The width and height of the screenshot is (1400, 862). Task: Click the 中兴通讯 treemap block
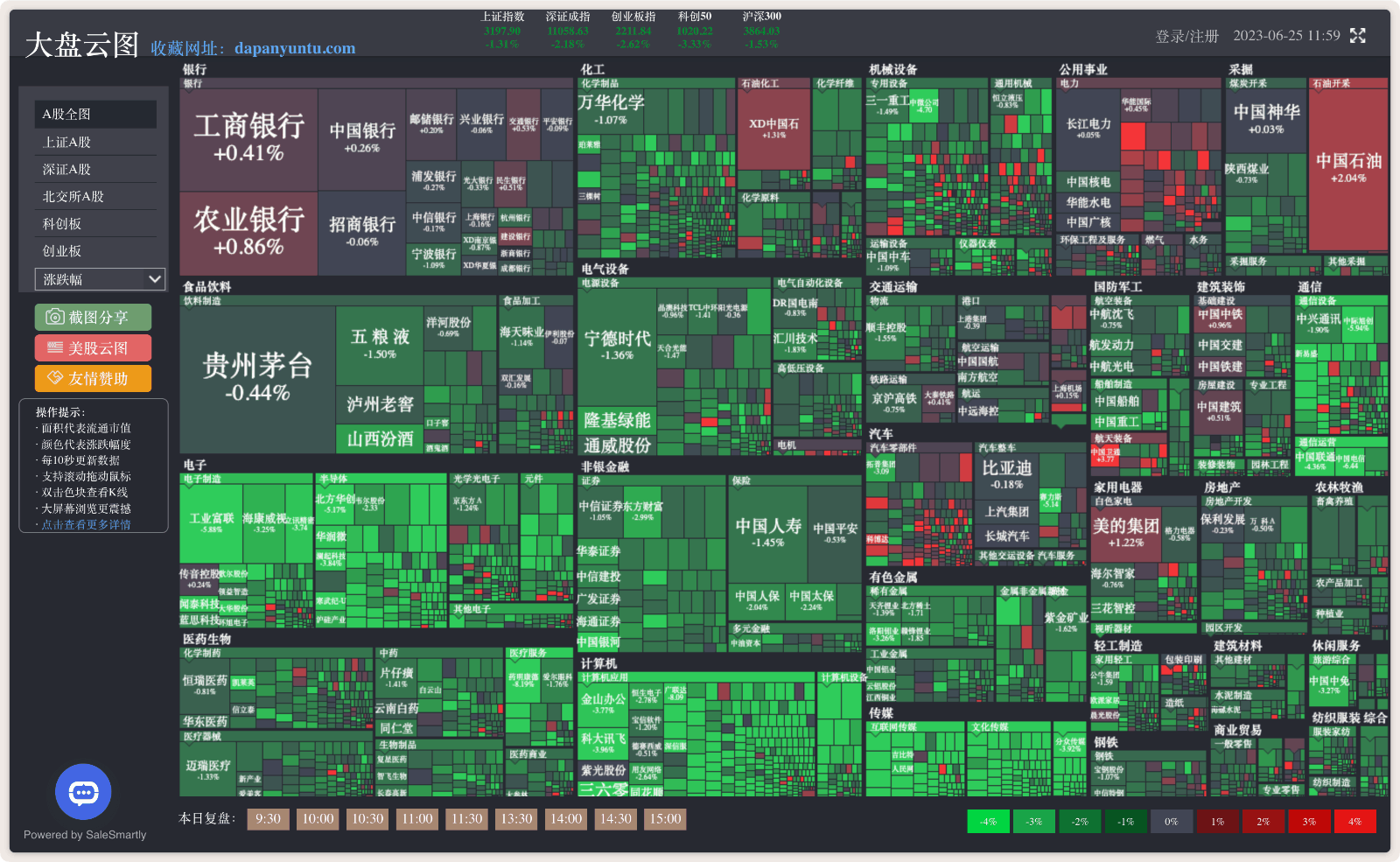point(1318,323)
